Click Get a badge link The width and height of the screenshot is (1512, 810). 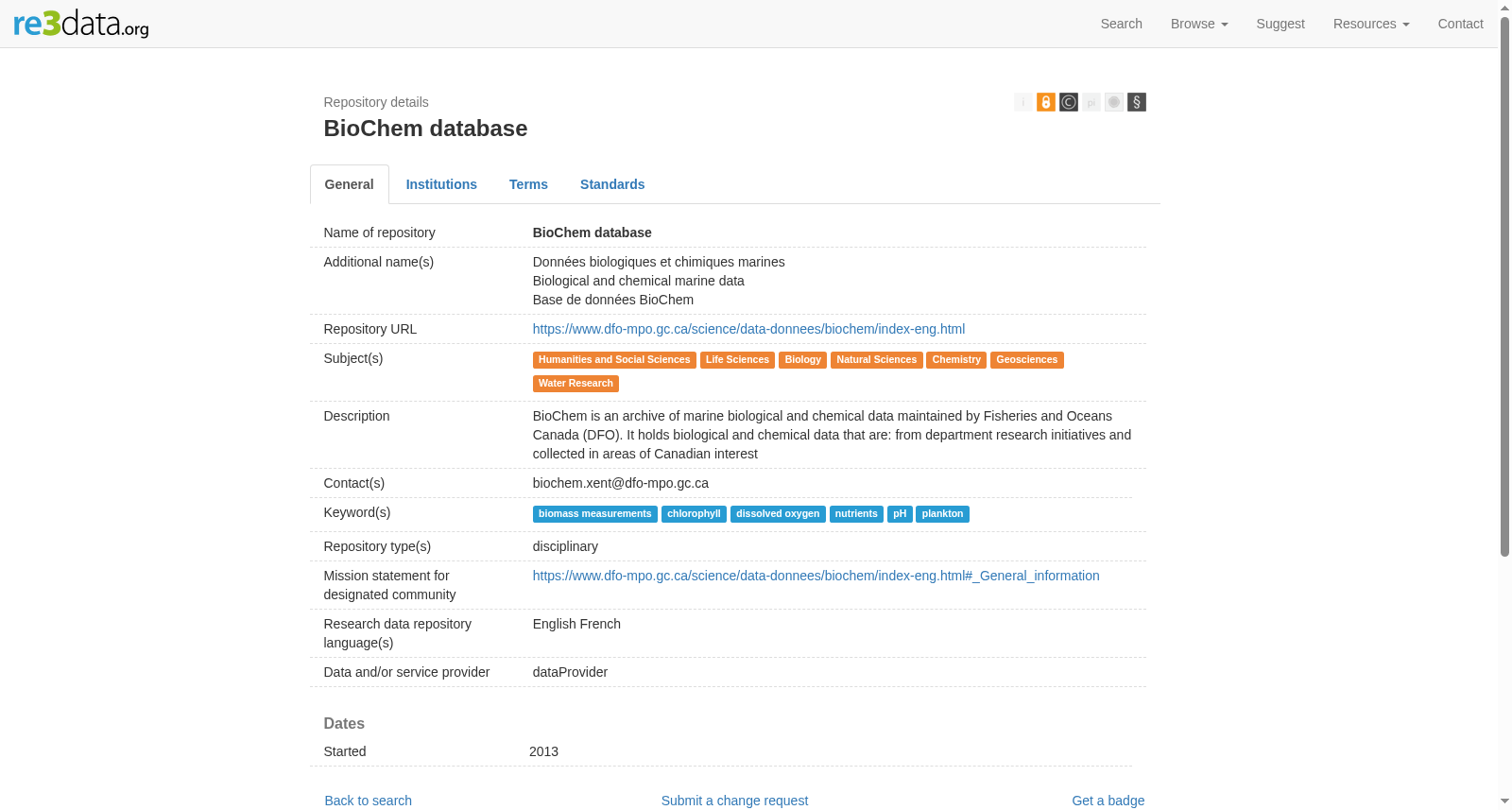(1108, 801)
